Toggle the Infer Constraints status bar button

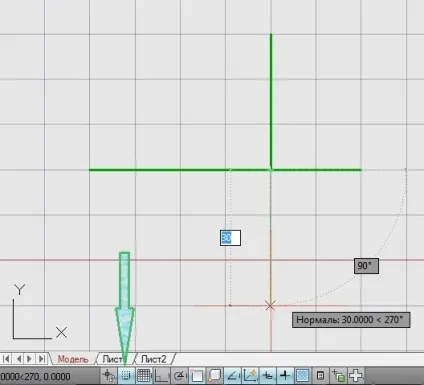point(109,376)
